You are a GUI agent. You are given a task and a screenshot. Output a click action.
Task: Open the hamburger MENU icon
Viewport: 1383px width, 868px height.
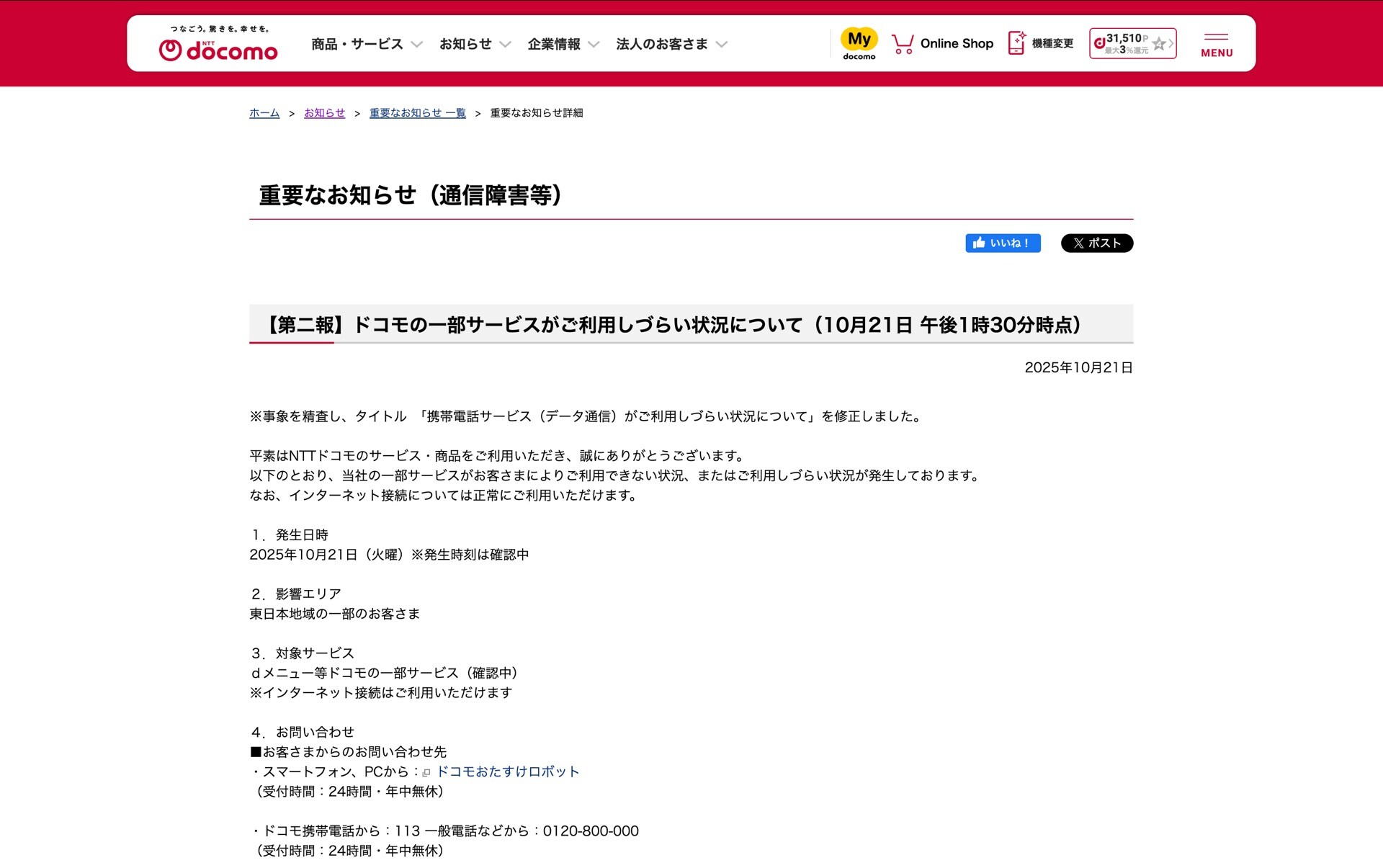pos(1216,45)
